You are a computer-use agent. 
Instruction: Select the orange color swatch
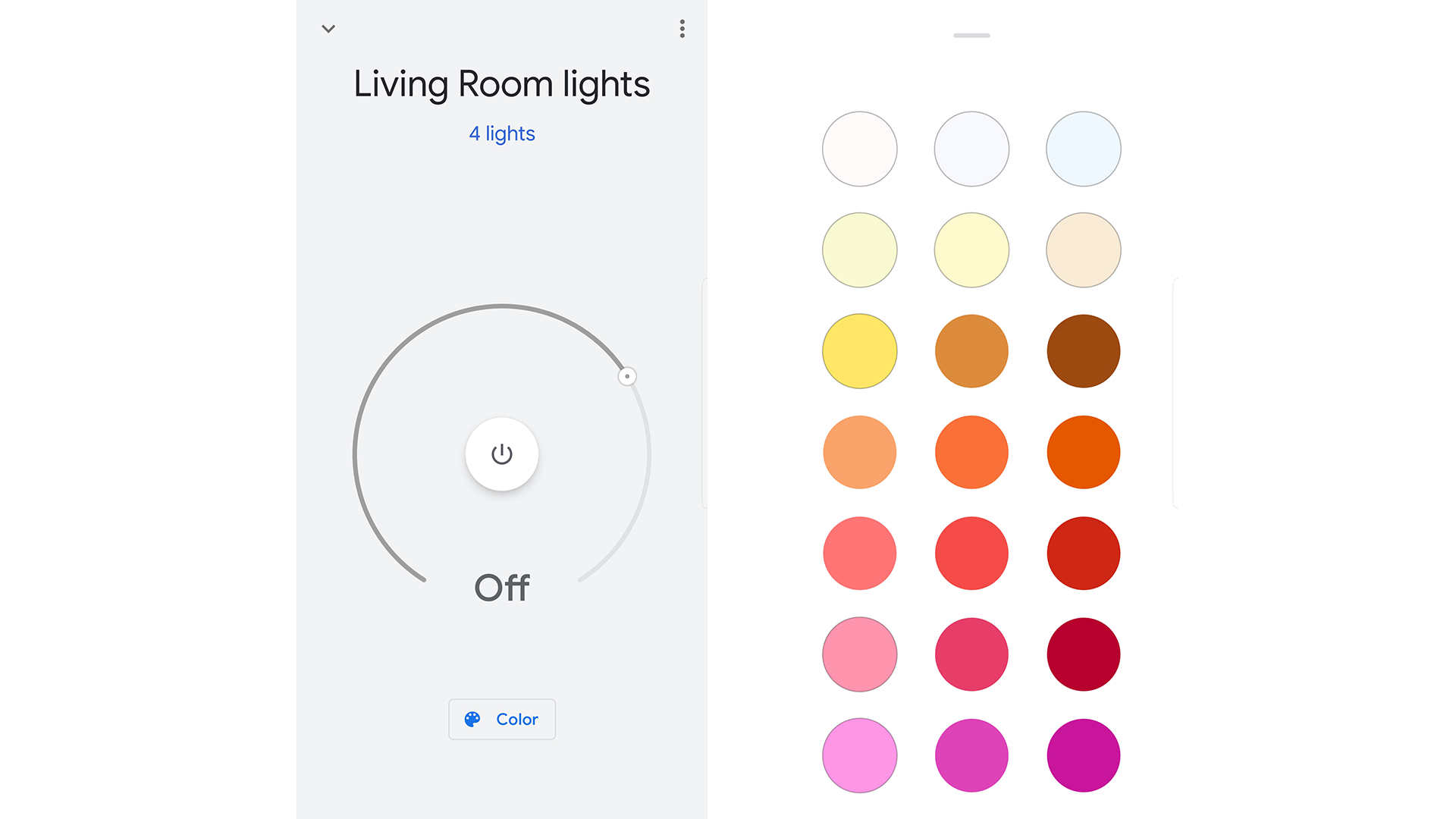click(971, 451)
